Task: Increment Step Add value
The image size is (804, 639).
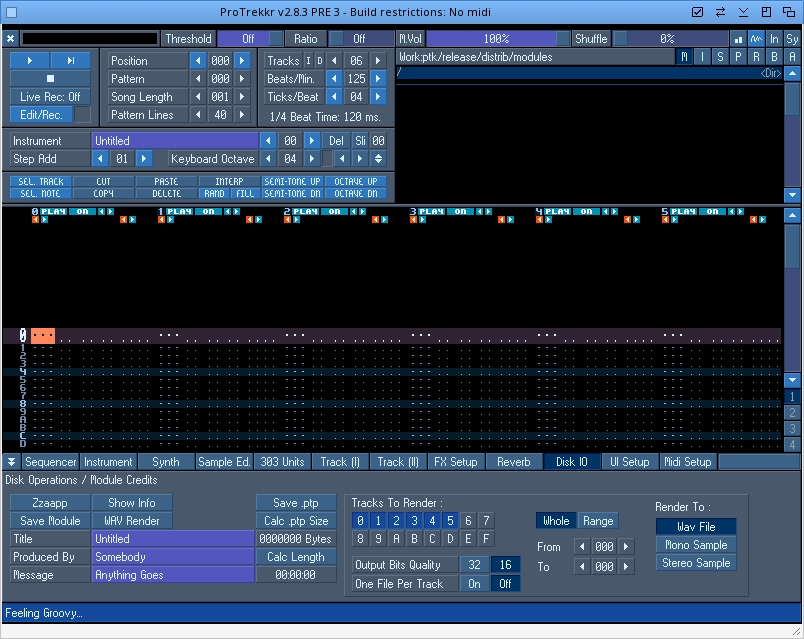Action: tap(143, 159)
